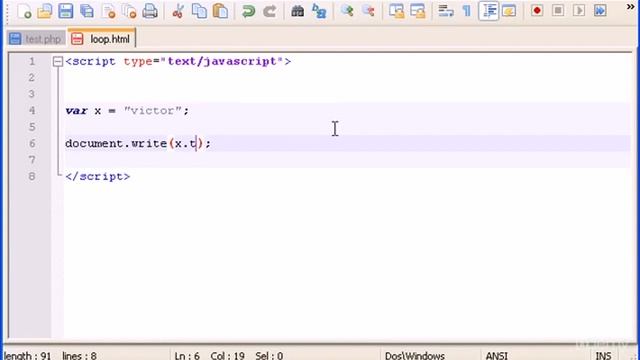Click "Col : 19" in the status bar
The width and height of the screenshot is (640, 360).
click(x=227, y=356)
